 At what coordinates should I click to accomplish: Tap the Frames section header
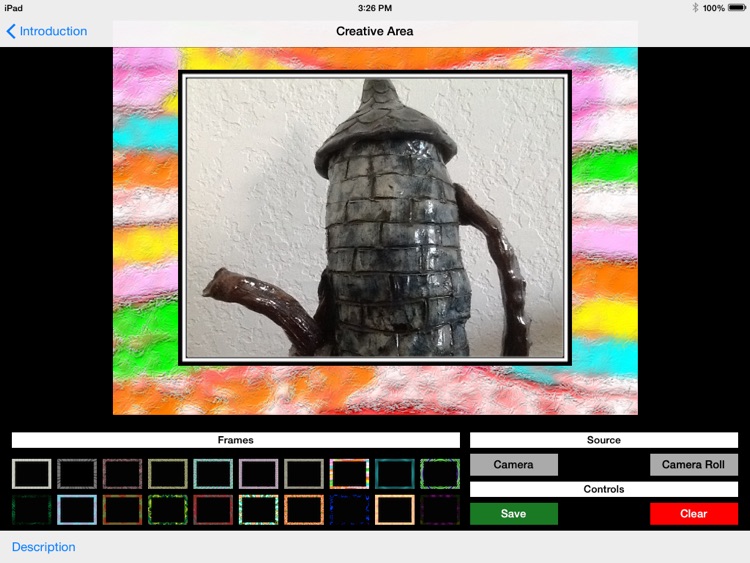[236, 440]
